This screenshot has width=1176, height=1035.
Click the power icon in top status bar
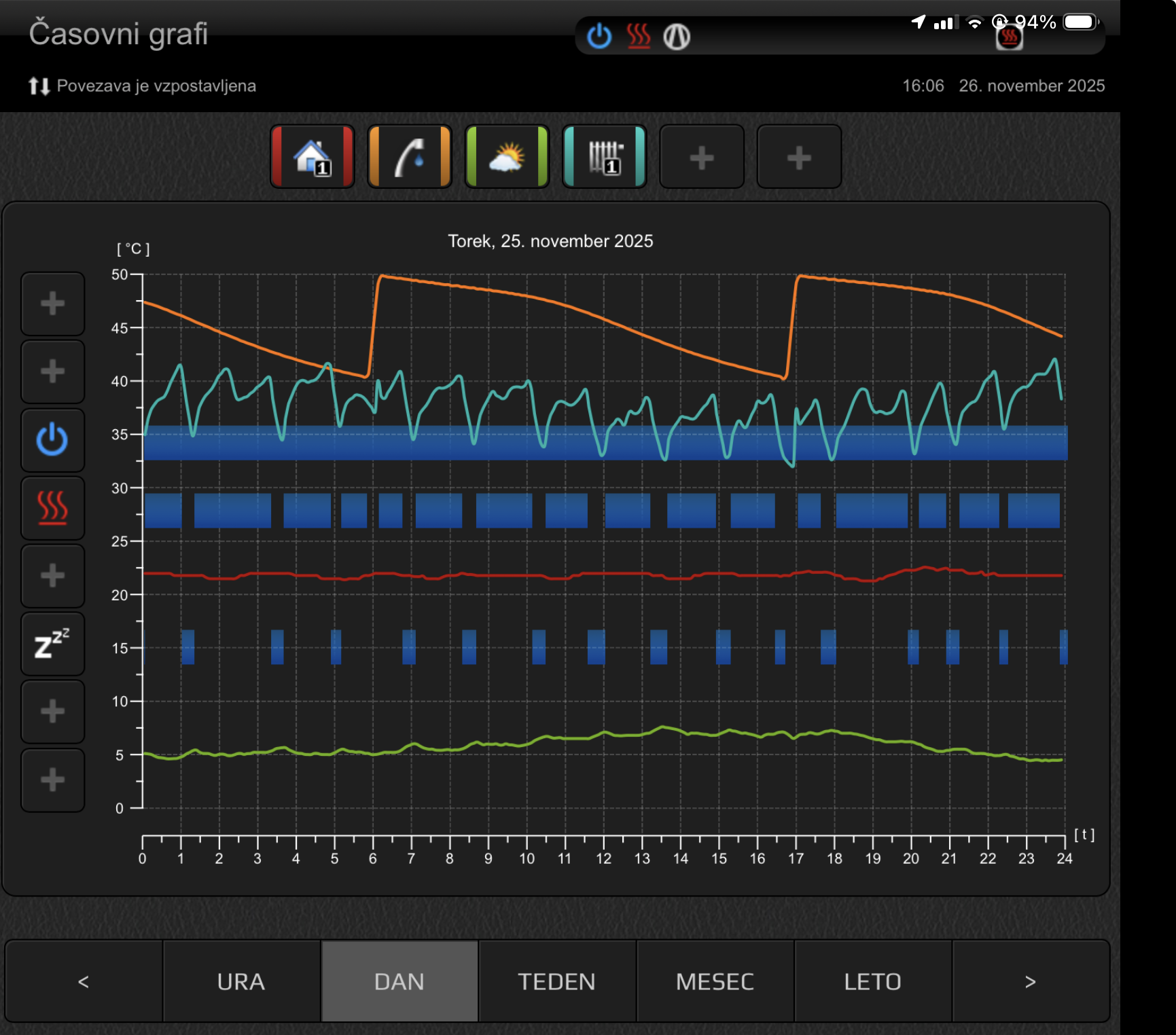point(599,37)
